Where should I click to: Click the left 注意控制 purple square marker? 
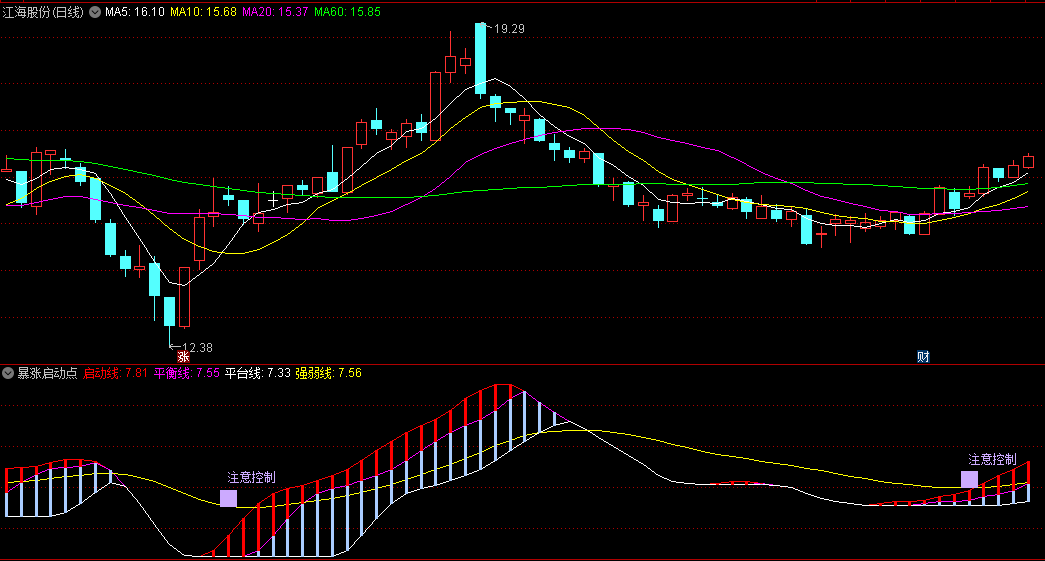[x=228, y=498]
